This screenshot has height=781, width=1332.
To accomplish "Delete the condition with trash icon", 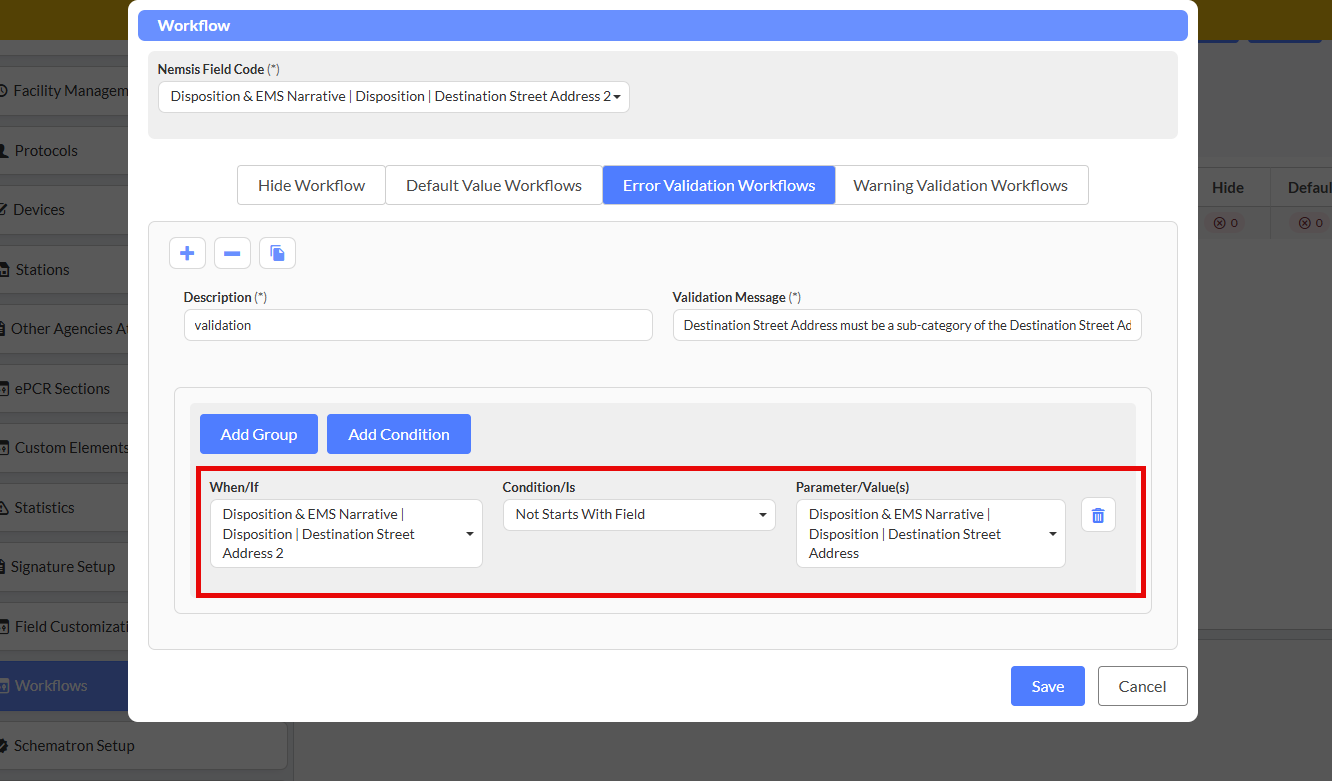I will [1098, 515].
